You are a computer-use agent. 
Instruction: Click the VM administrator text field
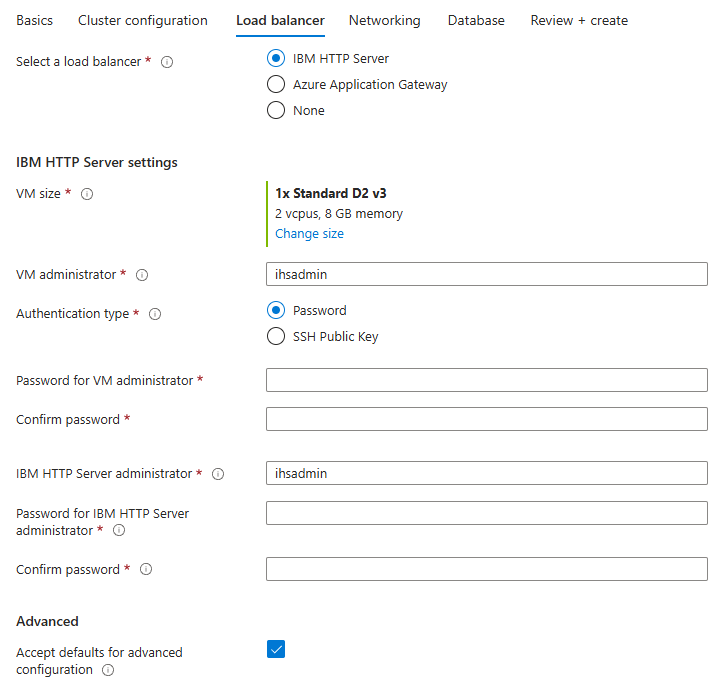click(x=486, y=274)
